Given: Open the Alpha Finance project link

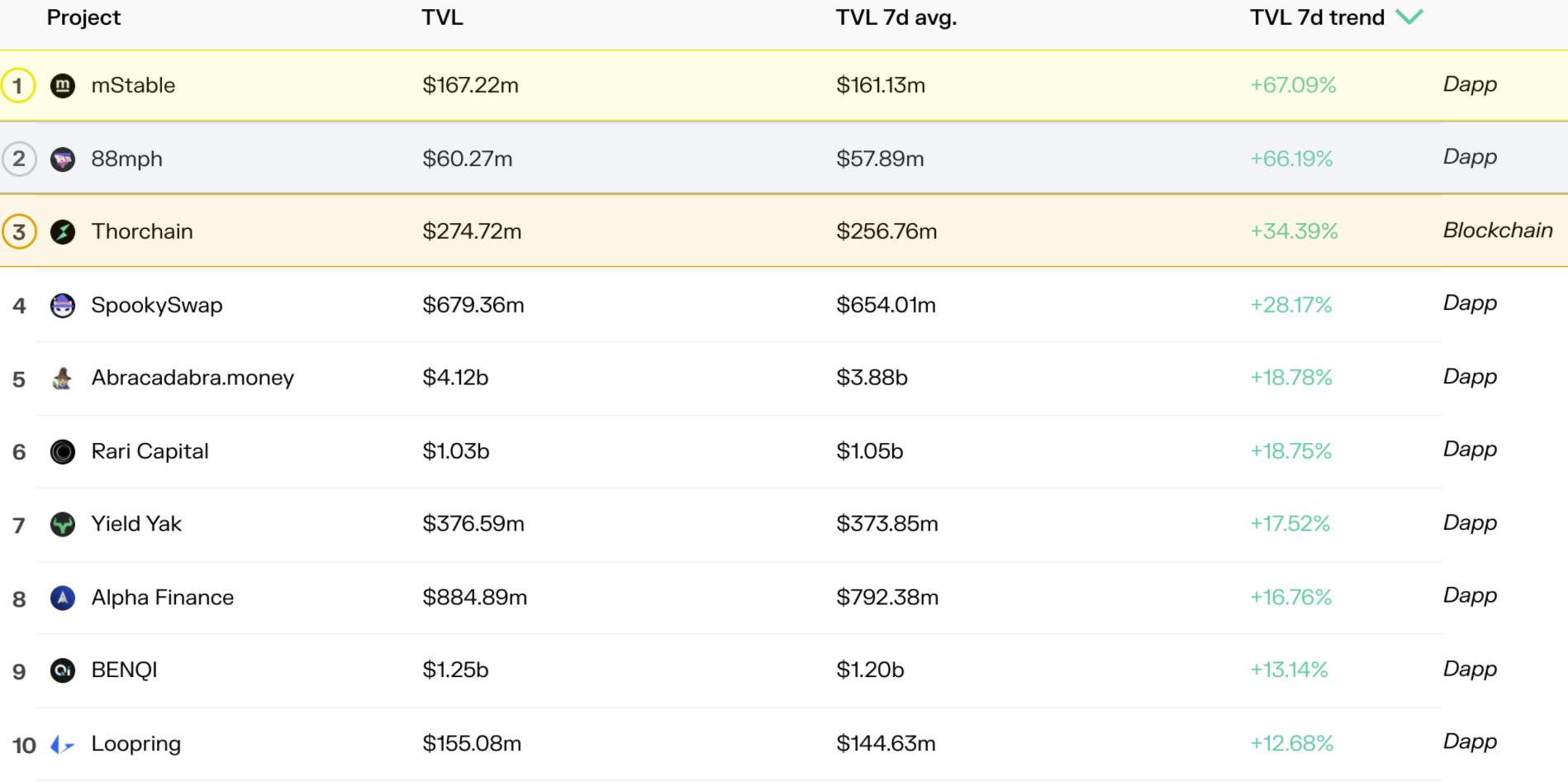Looking at the screenshot, I should pyautogui.click(x=163, y=598).
